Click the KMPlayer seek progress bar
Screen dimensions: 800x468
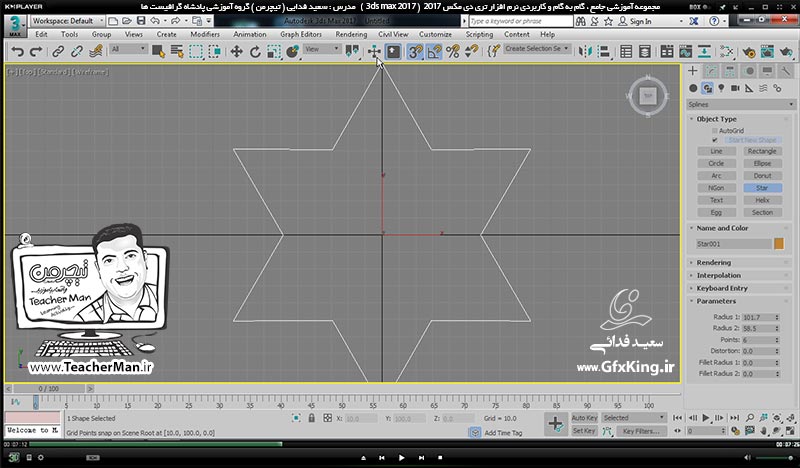coord(400,445)
